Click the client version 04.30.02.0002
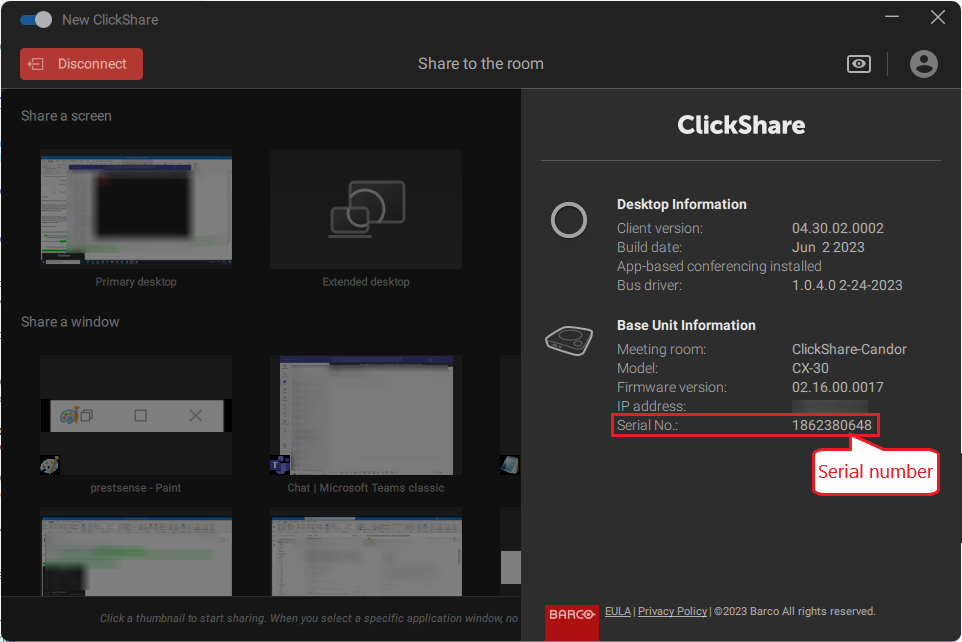 pos(837,228)
